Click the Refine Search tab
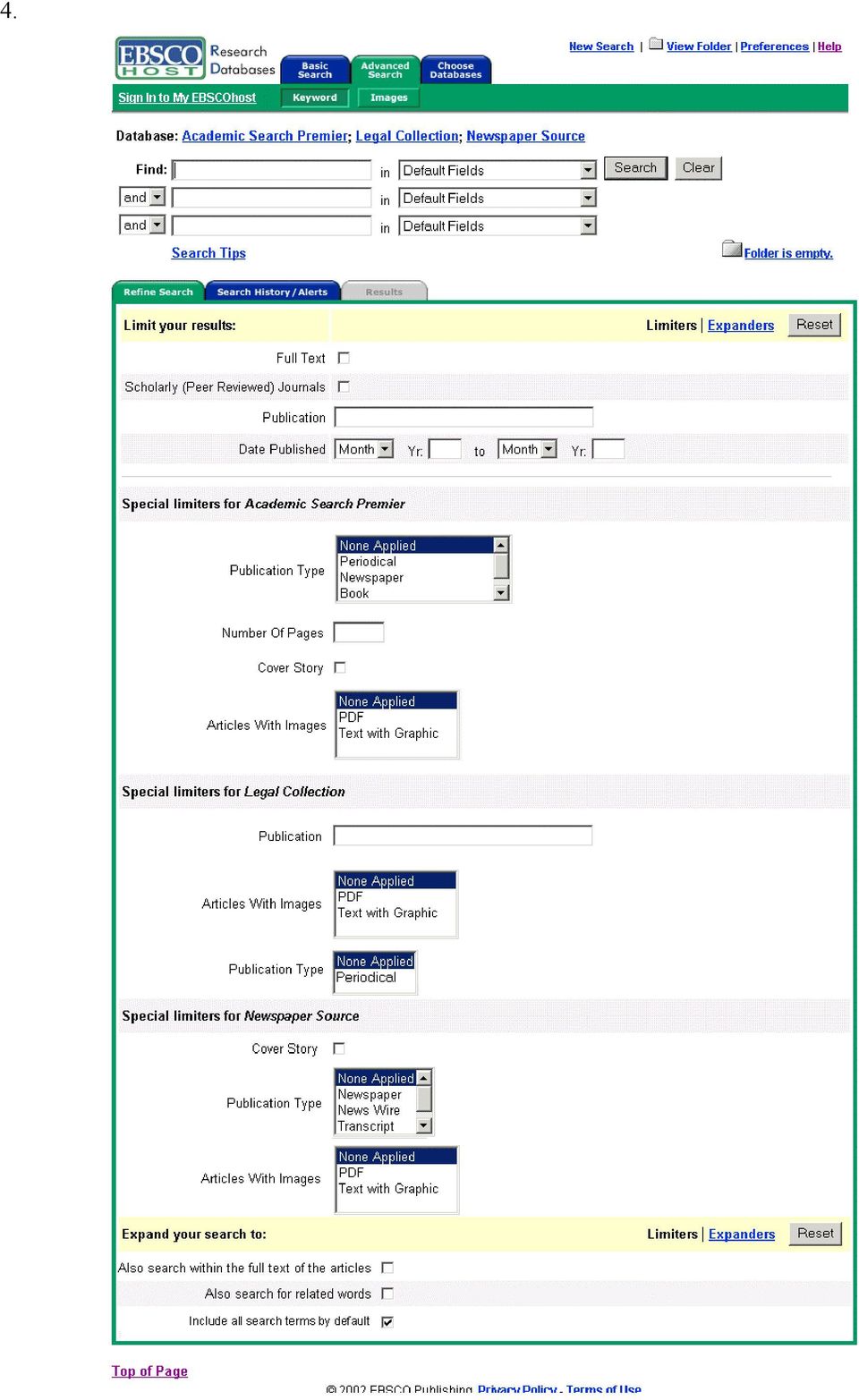Screen dimensions: 859x1400 pos(158,292)
